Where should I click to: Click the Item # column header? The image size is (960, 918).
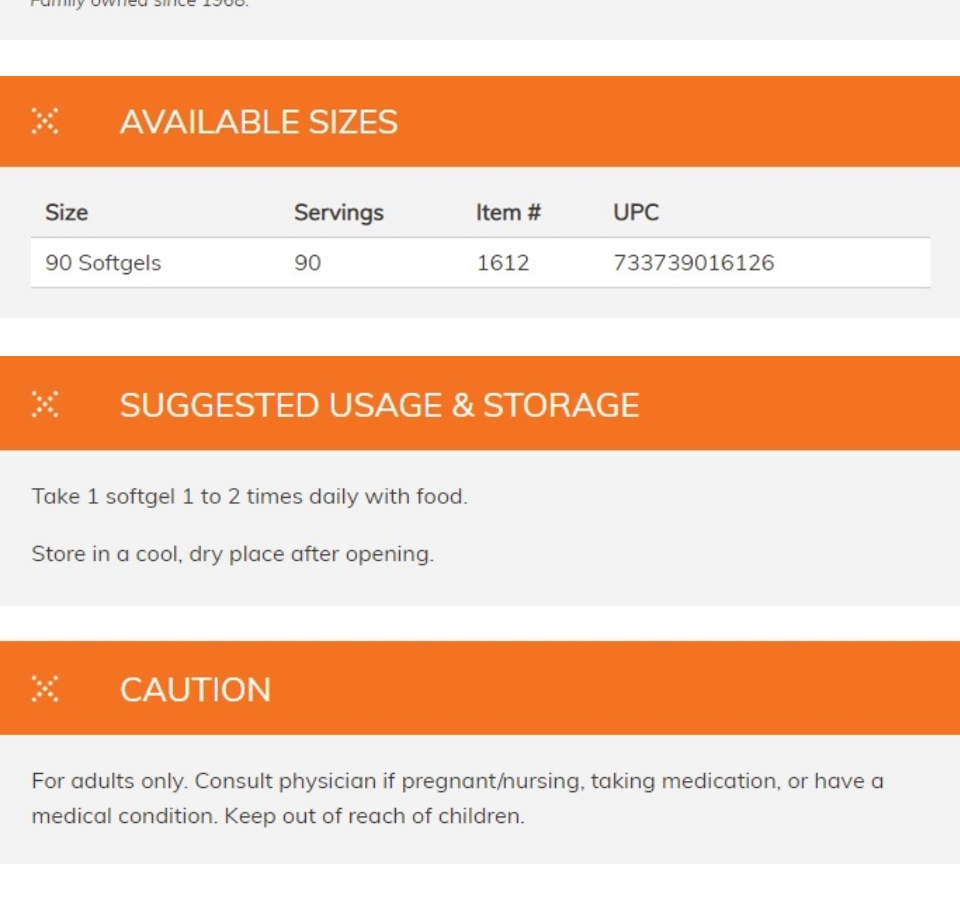click(x=508, y=213)
